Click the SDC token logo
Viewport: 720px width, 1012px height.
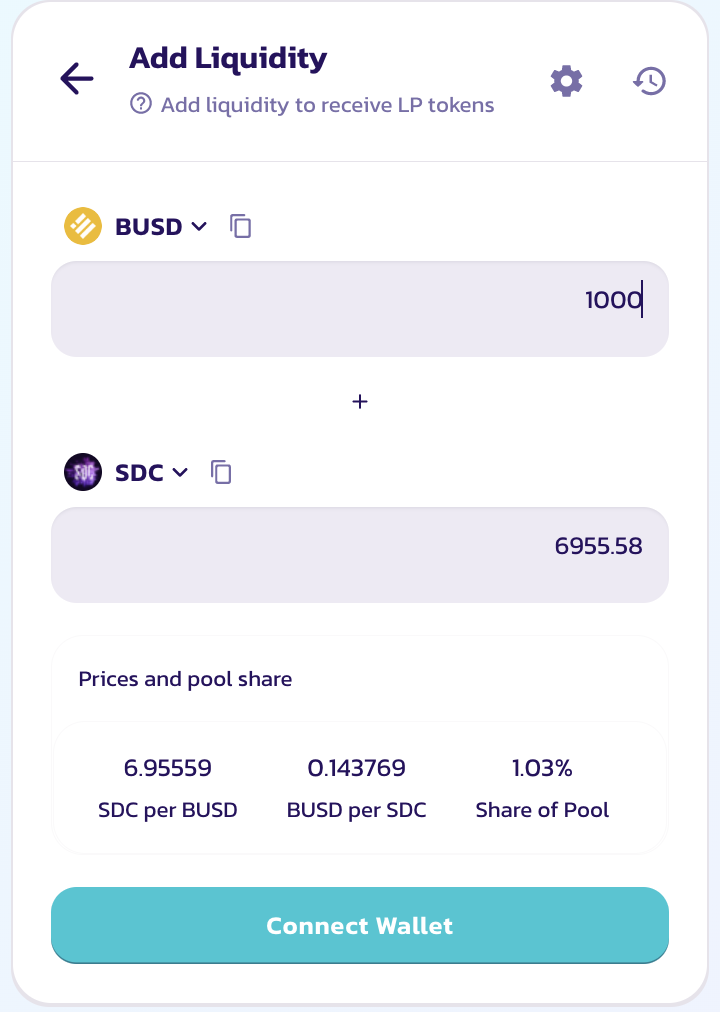[x=83, y=472]
